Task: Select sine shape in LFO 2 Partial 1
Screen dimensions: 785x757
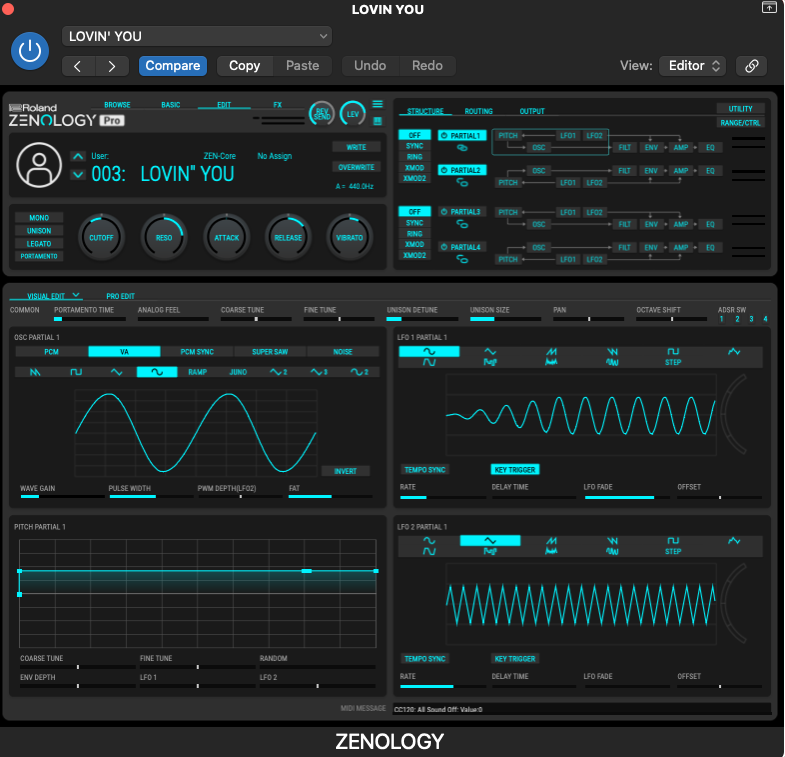Action: click(x=429, y=541)
